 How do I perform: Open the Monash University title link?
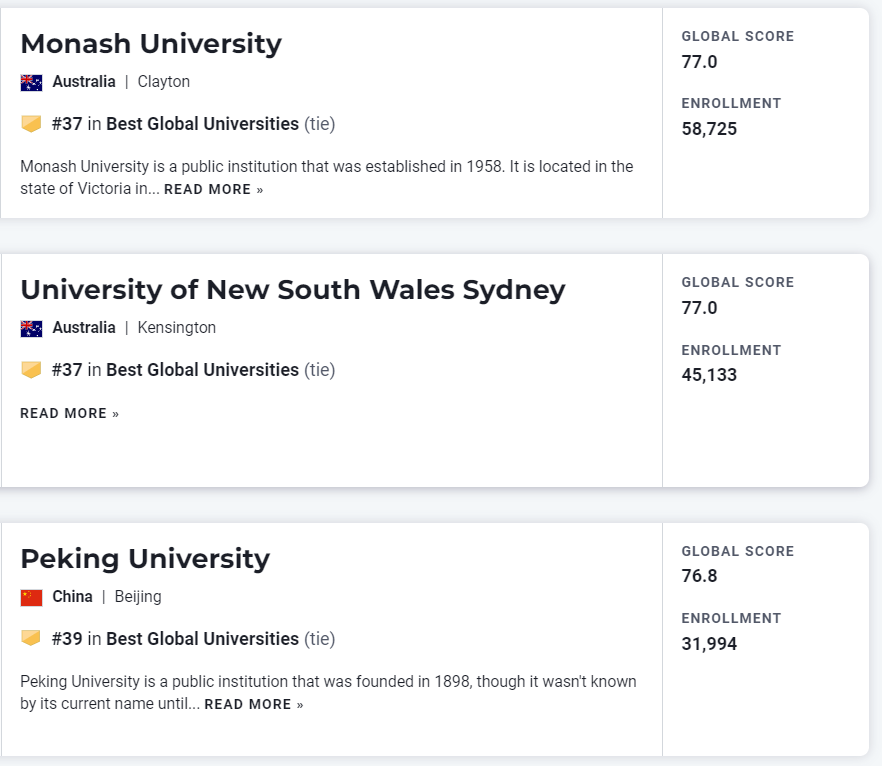(x=151, y=44)
